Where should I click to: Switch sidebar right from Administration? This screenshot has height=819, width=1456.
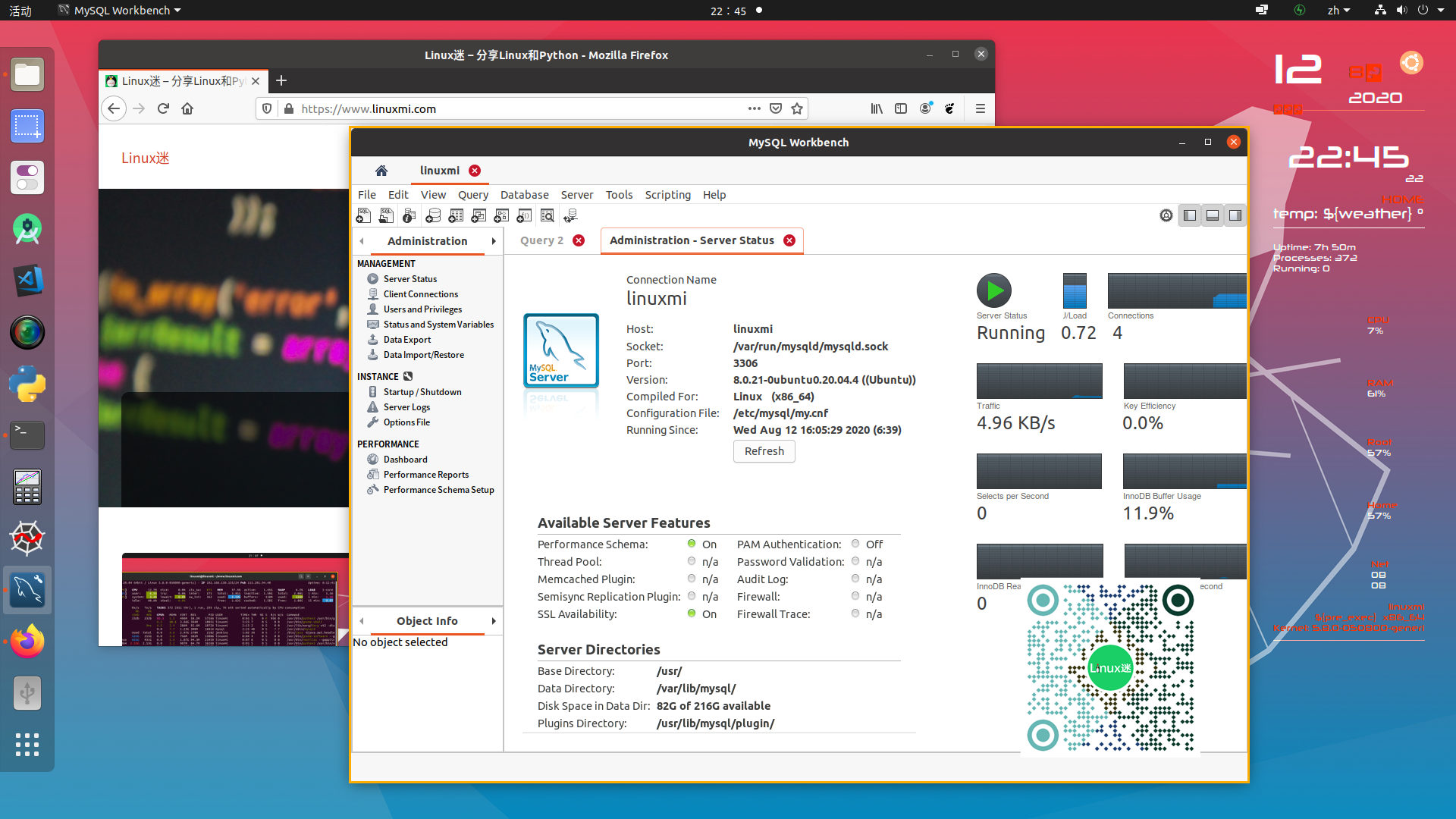[x=494, y=241]
